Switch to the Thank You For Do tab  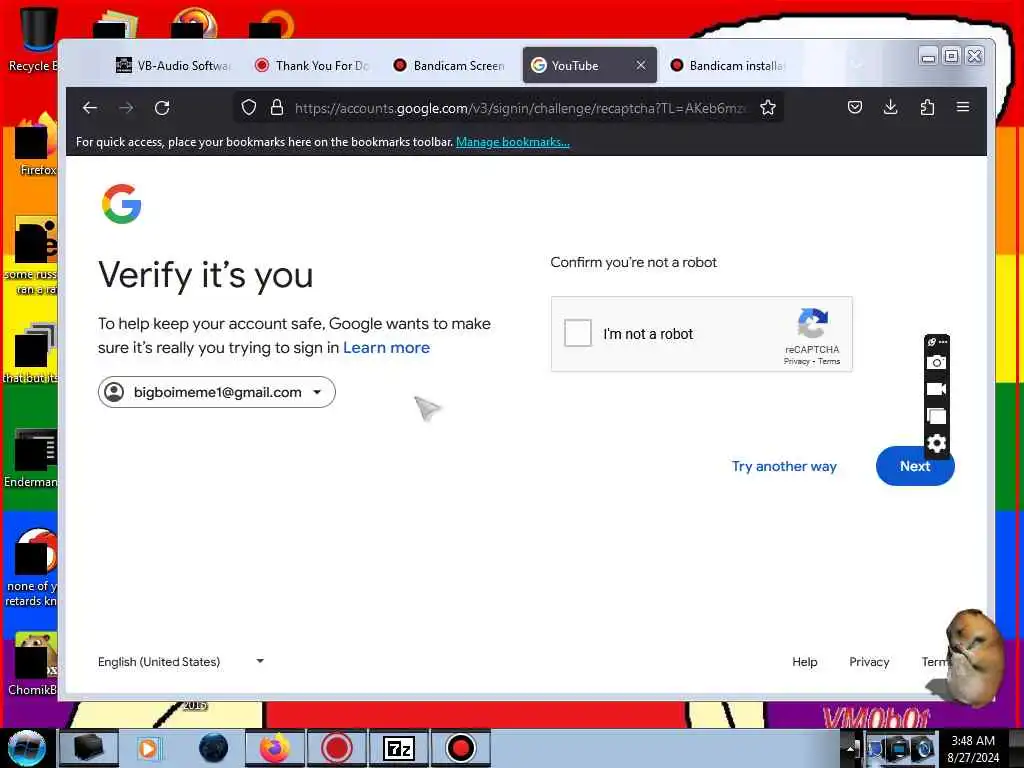click(x=313, y=65)
